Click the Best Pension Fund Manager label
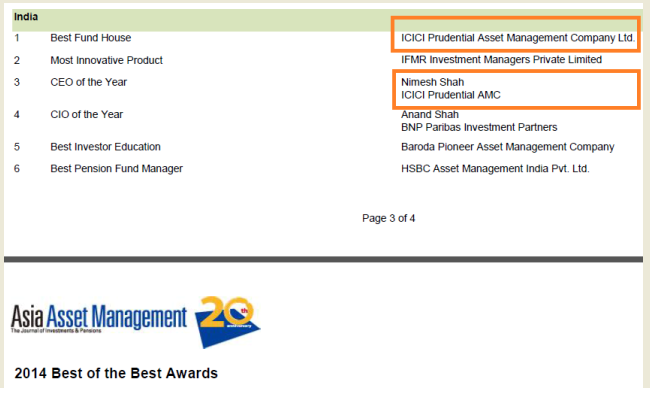 click(x=117, y=169)
